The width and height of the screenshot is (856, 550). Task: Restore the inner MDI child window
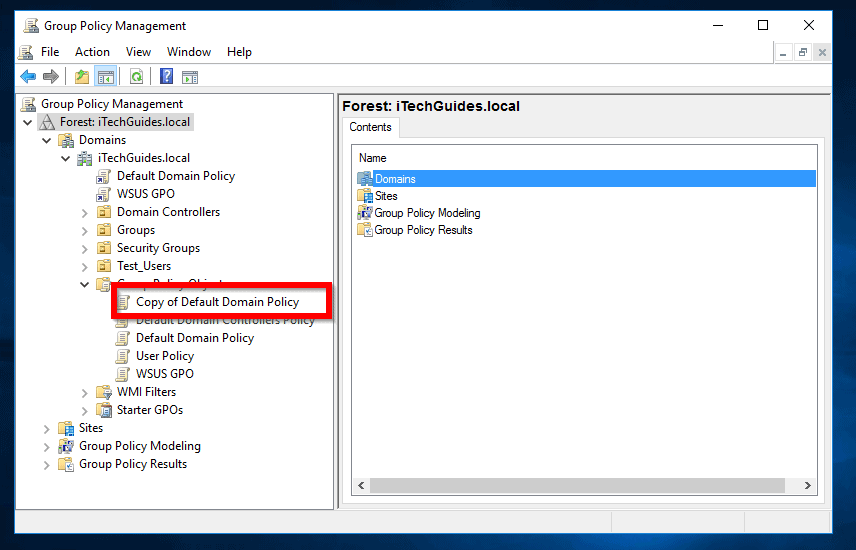pos(802,53)
